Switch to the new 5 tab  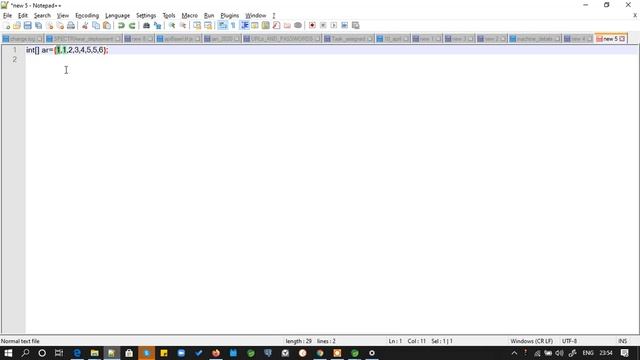(x=610, y=39)
